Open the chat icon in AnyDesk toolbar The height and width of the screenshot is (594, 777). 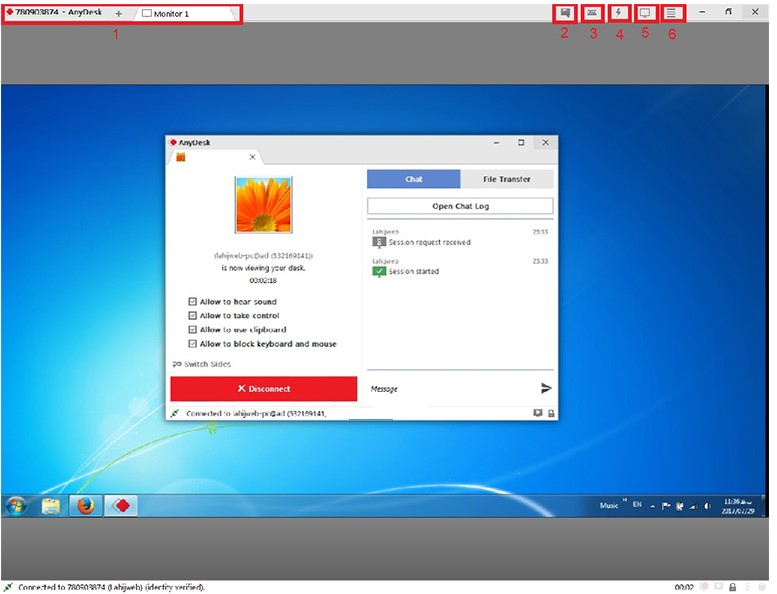coord(565,13)
